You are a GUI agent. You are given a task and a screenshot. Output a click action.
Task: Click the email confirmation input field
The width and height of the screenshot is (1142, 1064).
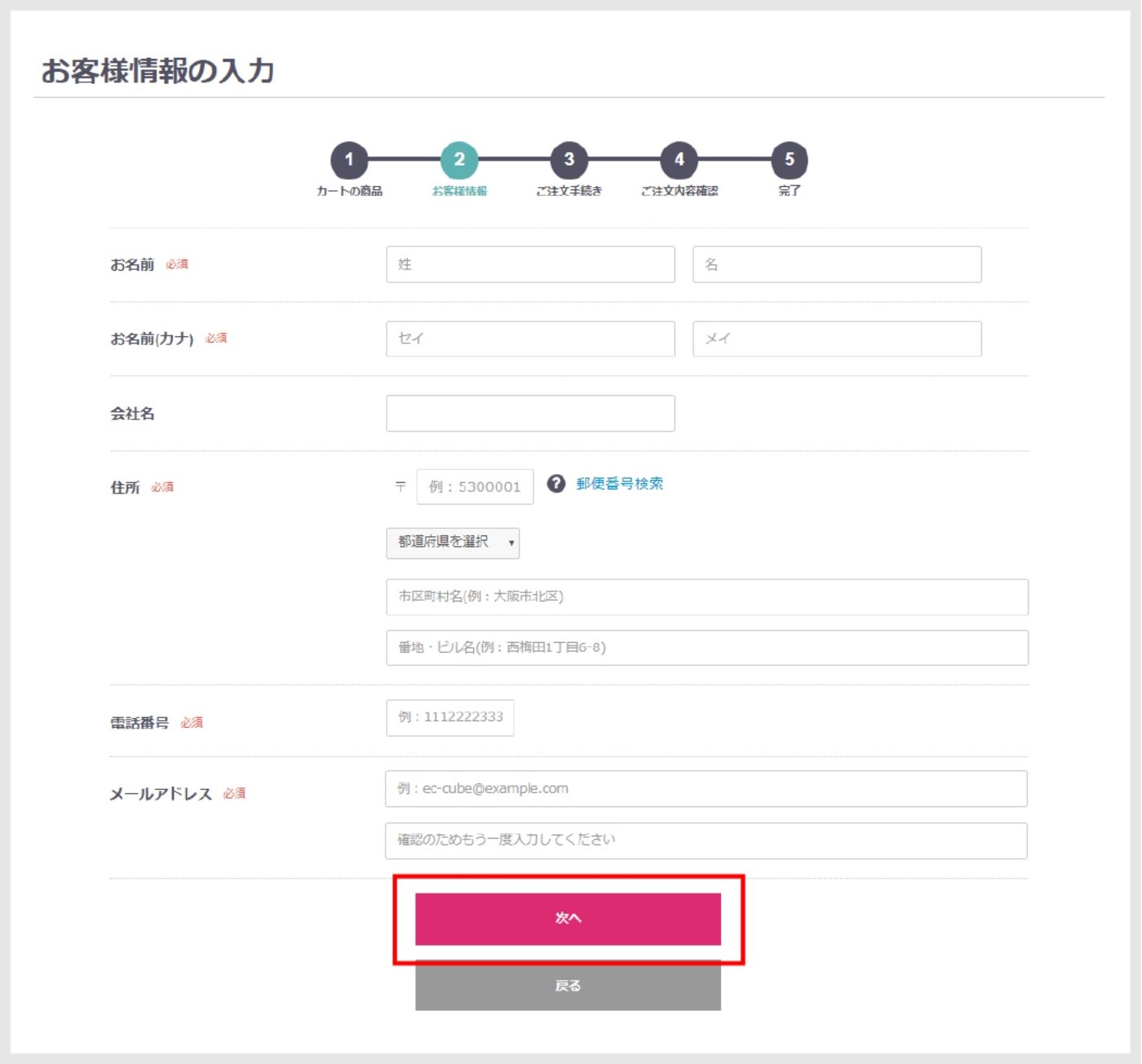[706, 840]
